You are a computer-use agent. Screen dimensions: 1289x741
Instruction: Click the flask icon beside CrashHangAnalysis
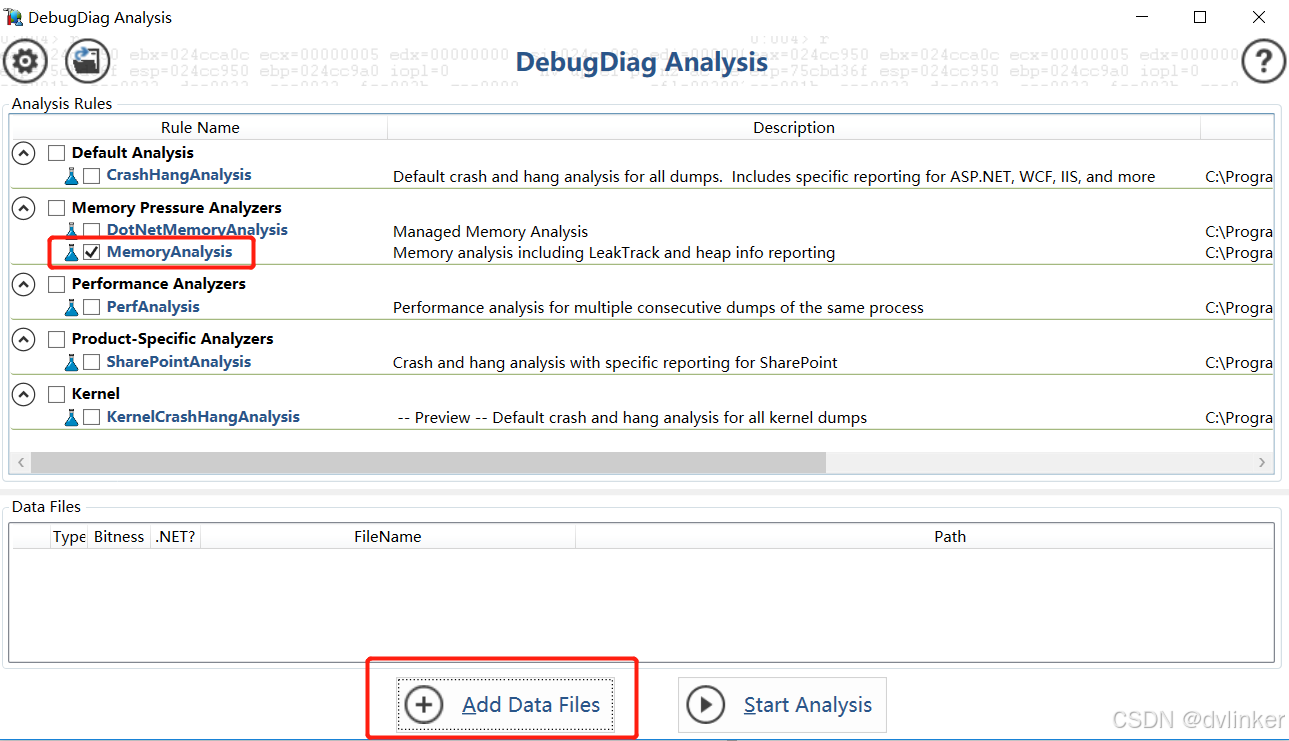click(x=71, y=176)
